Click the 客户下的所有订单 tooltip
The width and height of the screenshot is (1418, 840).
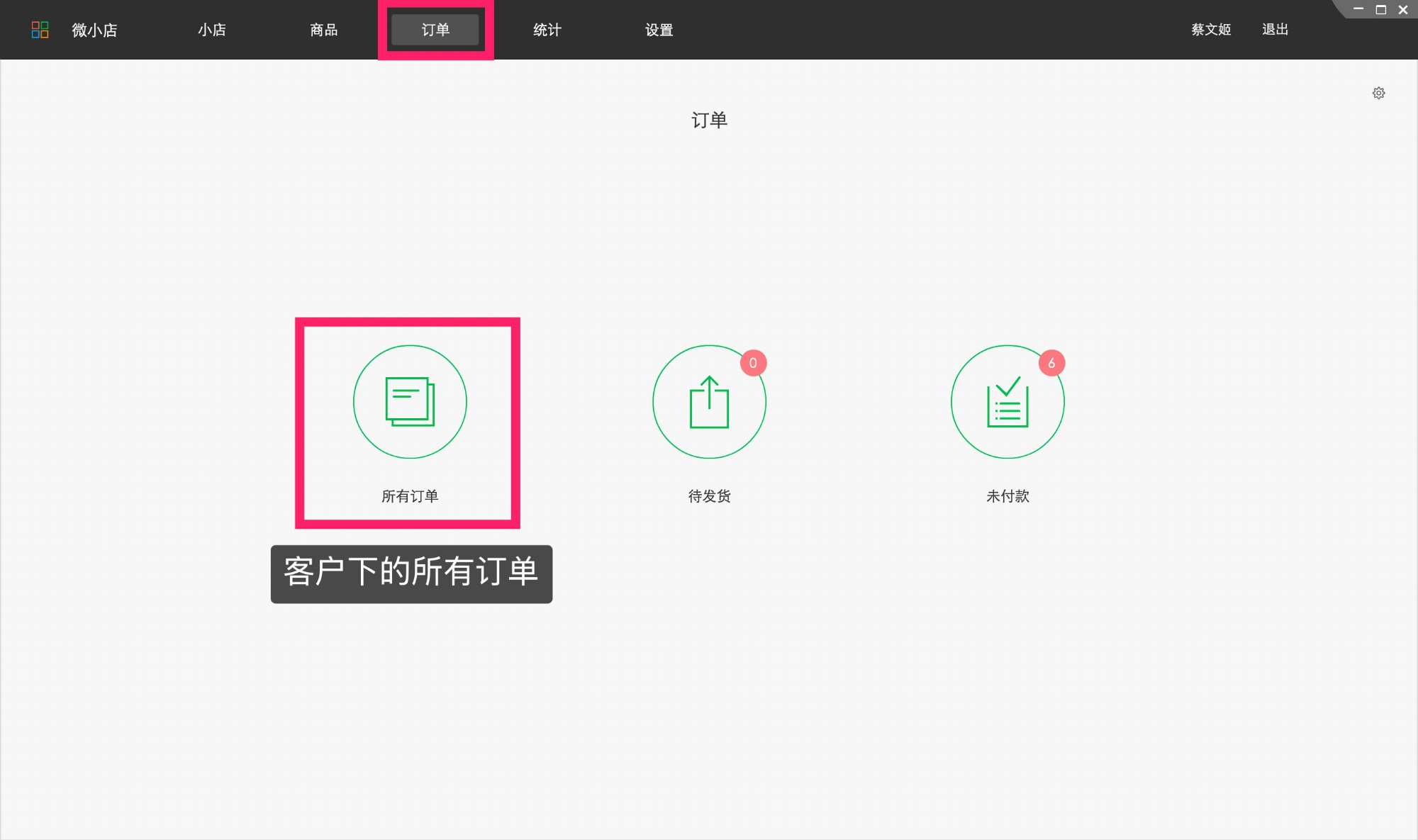tap(411, 574)
